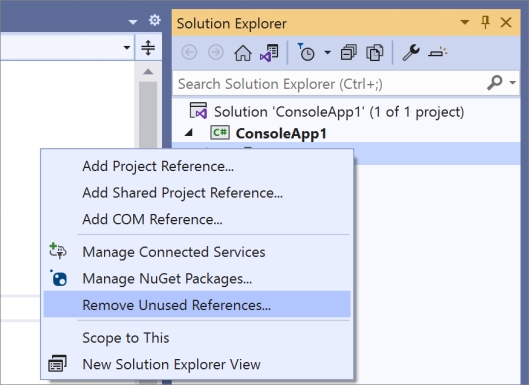The height and width of the screenshot is (385, 529).
Task: Click the Collapse All icon
Action: (349, 53)
